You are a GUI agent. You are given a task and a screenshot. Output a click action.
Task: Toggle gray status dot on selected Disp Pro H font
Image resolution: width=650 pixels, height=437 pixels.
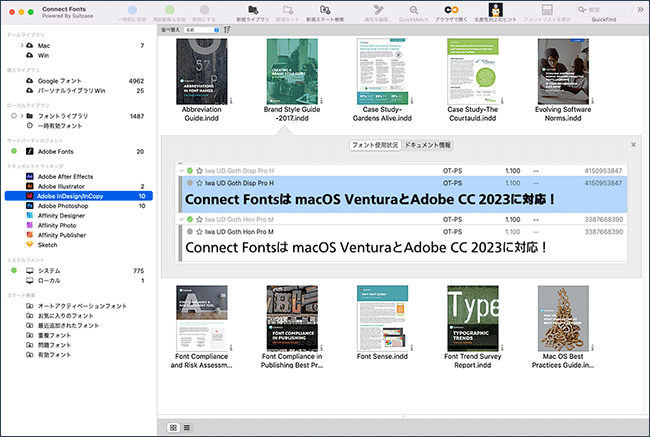point(190,183)
